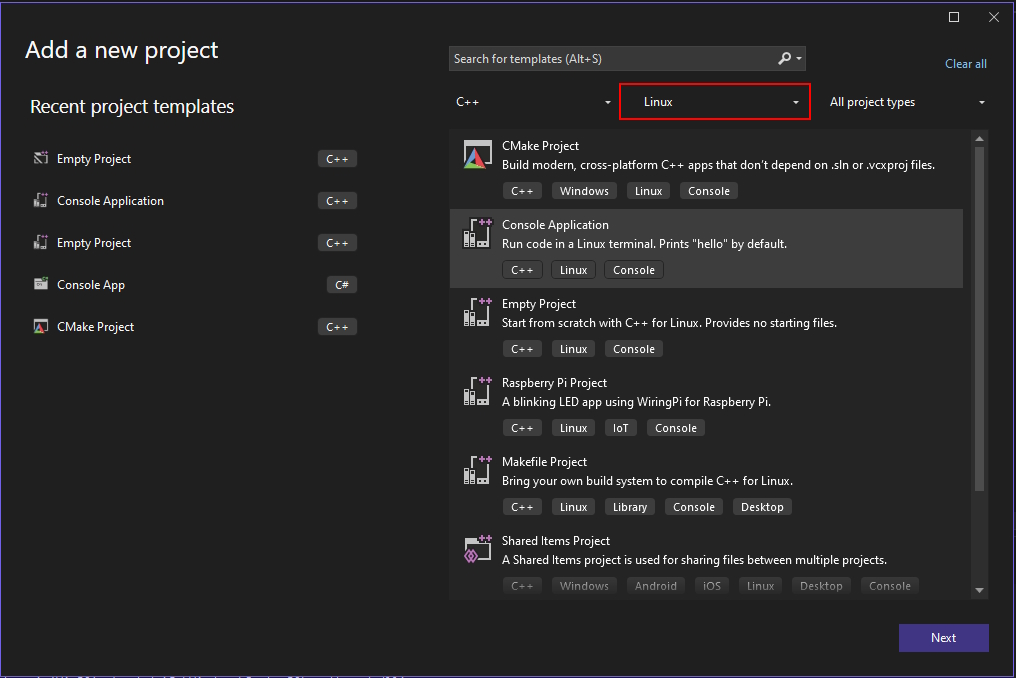Screen dimensions: 1016x678
Task: Click the CMake Project template icon
Action: point(475,155)
